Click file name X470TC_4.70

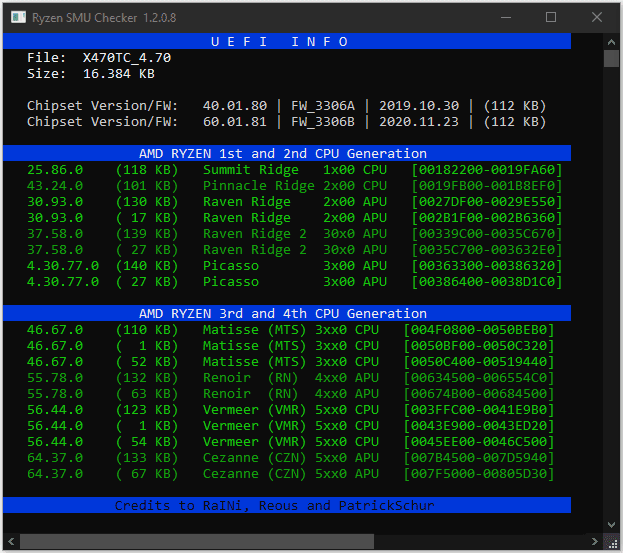coord(127,58)
